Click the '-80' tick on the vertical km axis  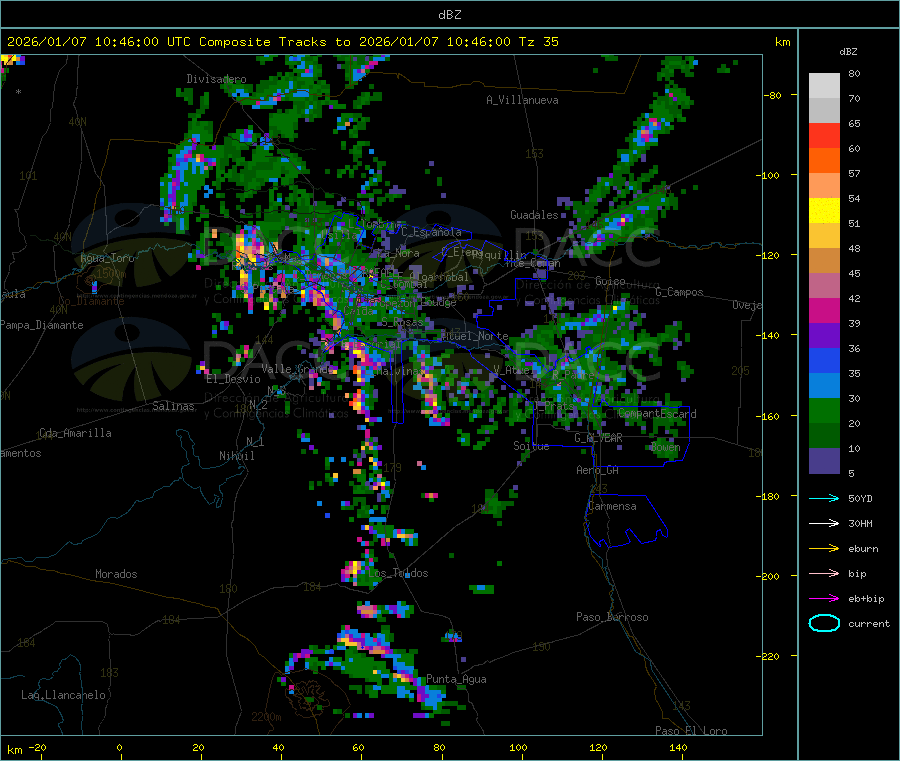point(772,95)
